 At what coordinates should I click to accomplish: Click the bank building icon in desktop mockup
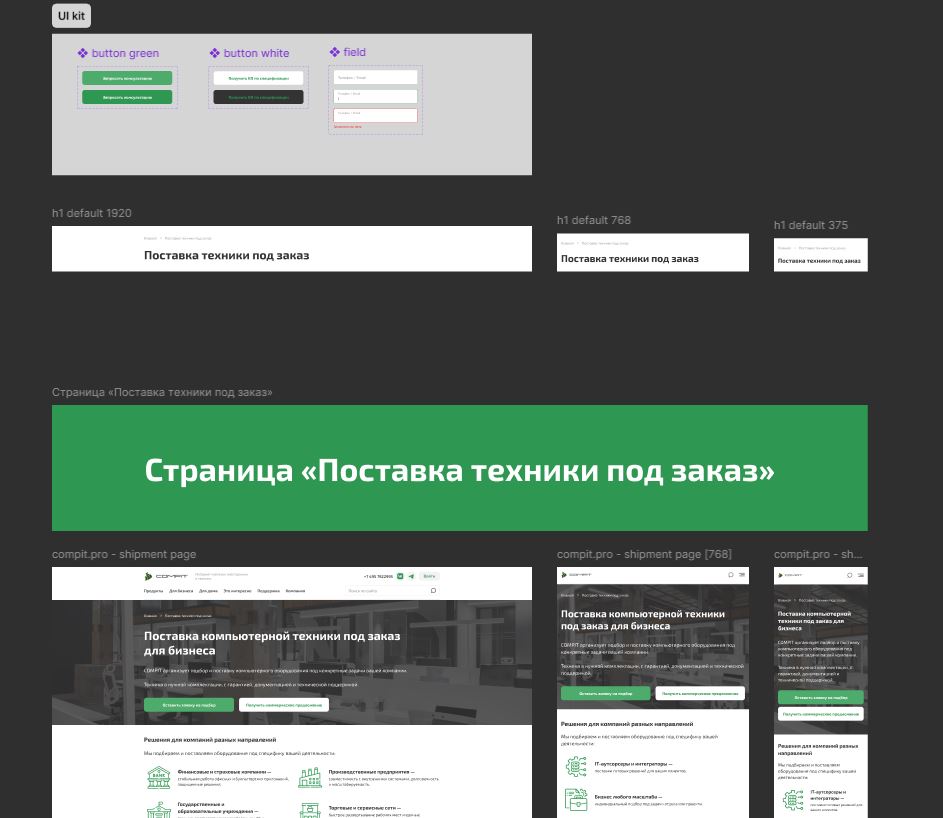(158, 777)
